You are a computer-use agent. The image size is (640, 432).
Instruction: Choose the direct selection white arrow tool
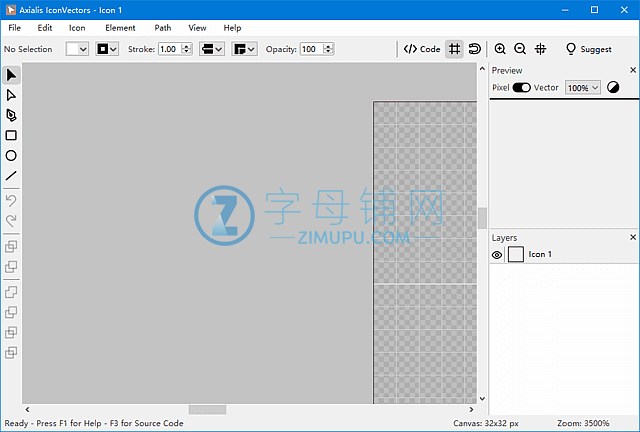[11, 95]
